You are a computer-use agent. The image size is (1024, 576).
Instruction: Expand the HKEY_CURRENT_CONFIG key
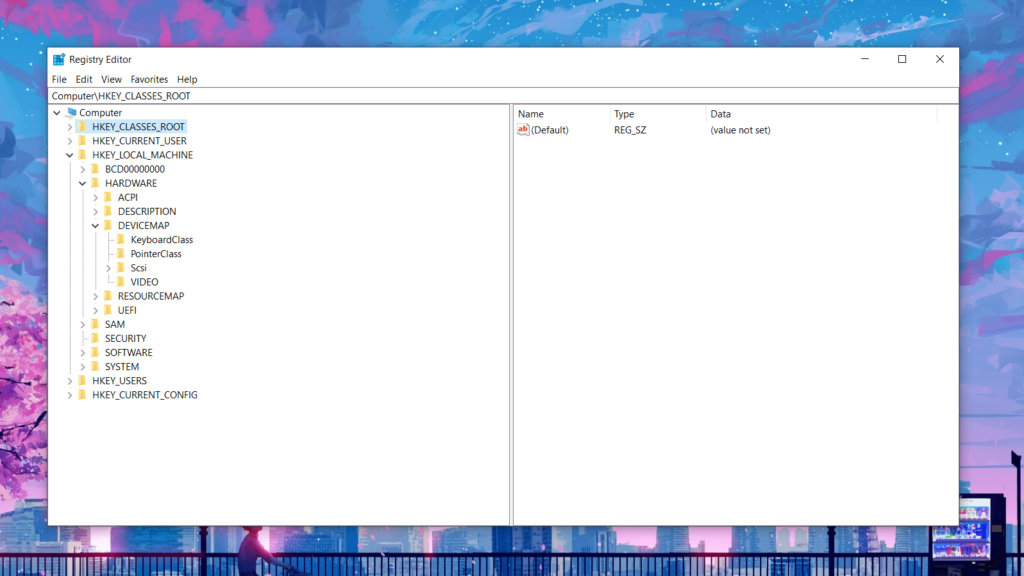[x=70, y=394]
